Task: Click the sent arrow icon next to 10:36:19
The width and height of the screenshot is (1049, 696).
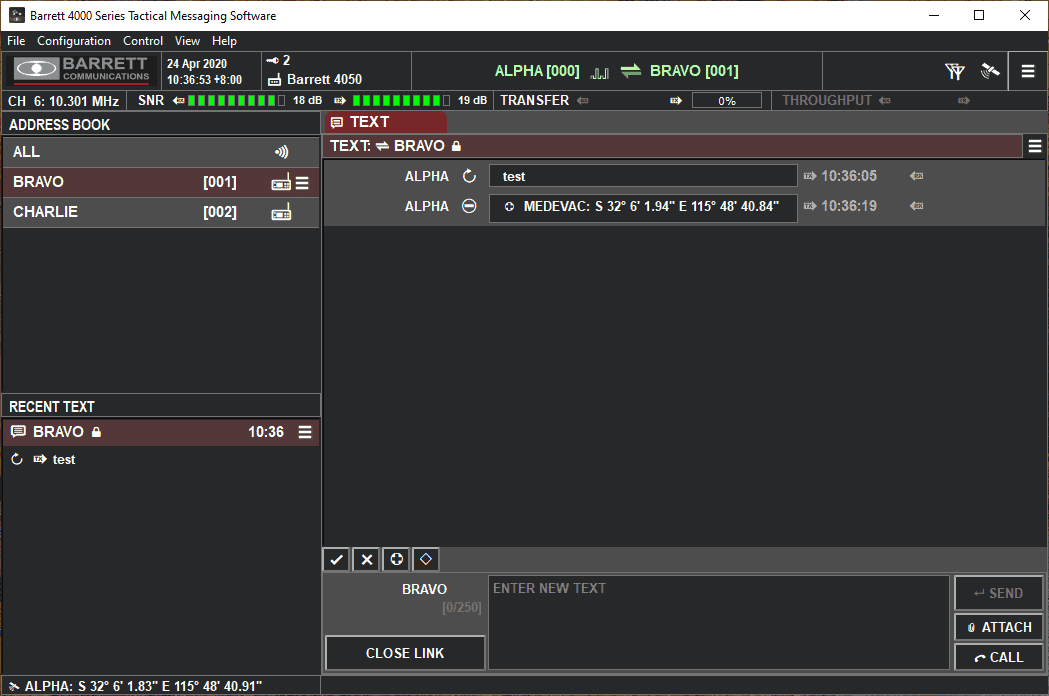Action: (x=810, y=206)
